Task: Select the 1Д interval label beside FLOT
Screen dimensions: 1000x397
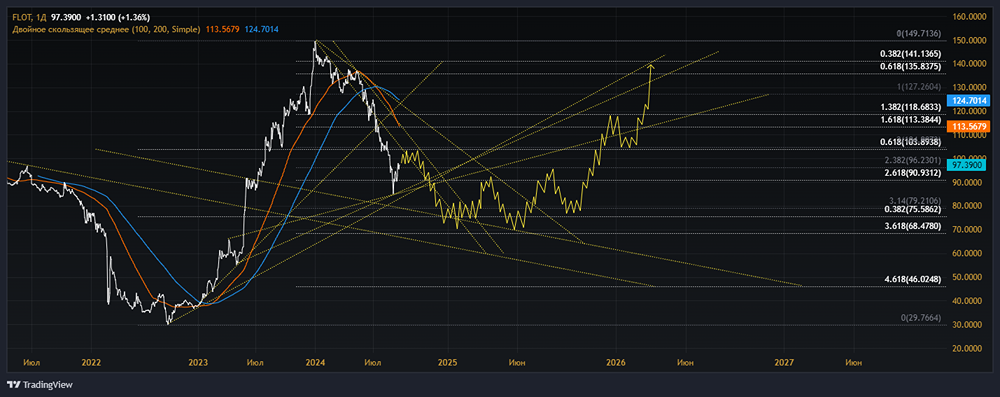Action: 42,17
